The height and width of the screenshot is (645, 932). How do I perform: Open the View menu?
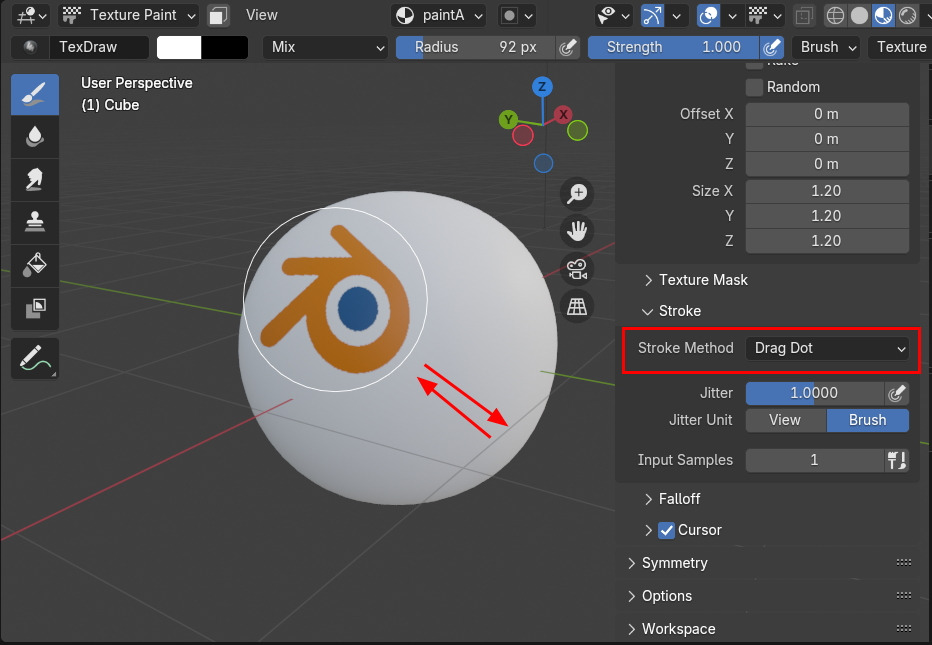click(x=262, y=15)
